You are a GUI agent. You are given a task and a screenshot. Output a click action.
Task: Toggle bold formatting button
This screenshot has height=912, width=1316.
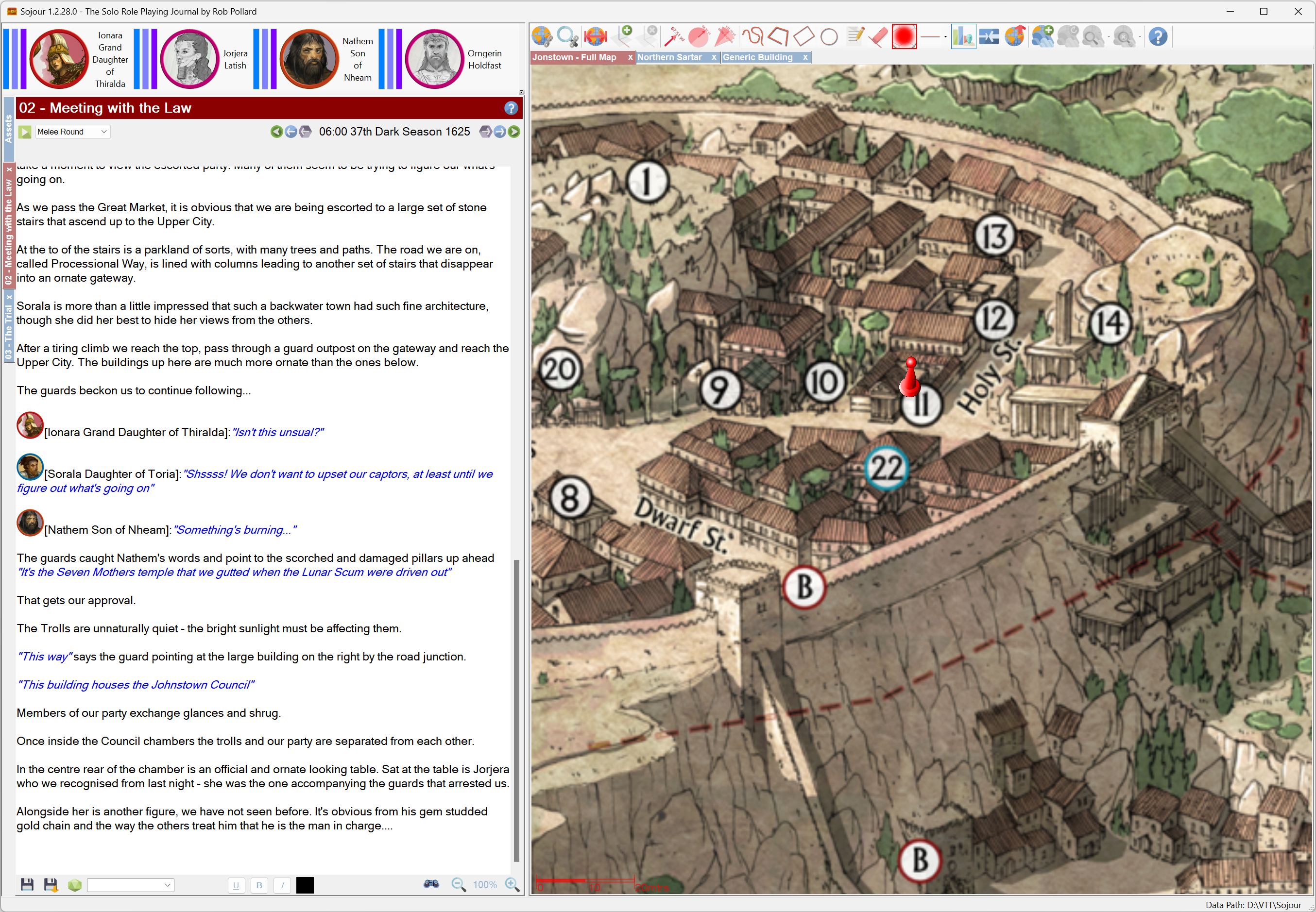[x=259, y=885]
